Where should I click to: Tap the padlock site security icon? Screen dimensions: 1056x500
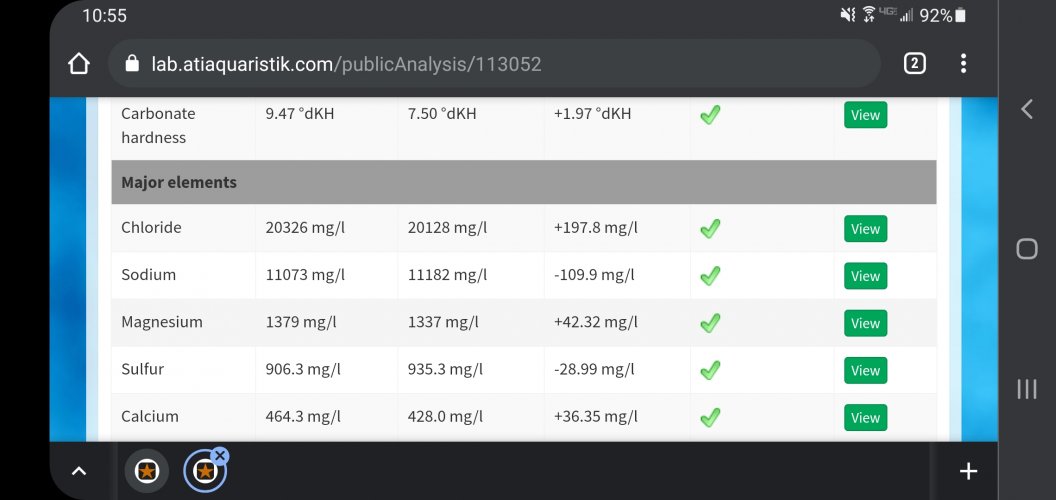[x=131, y=64]
